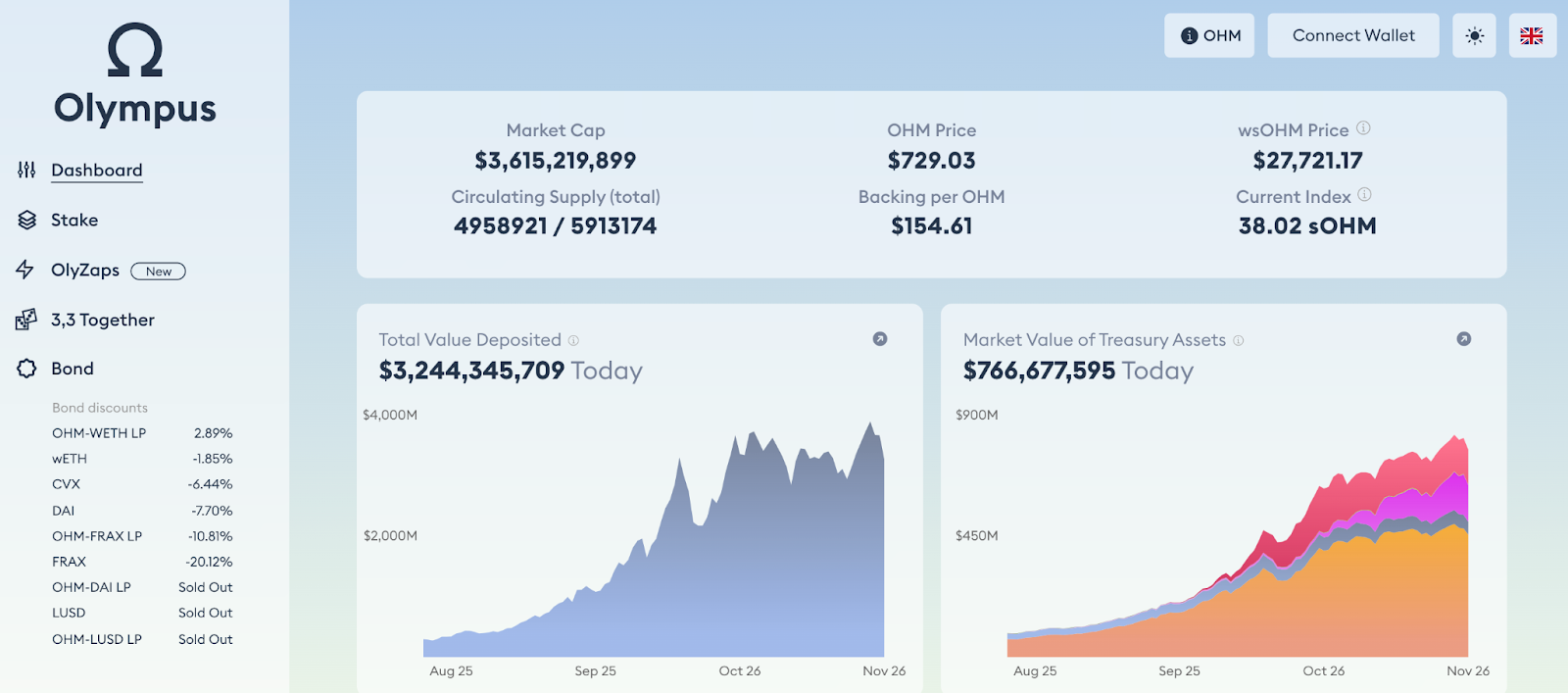Viewport: 1568px width, 693px height.
Task: Open the DAI bond
Action: (x=142, y=511)
